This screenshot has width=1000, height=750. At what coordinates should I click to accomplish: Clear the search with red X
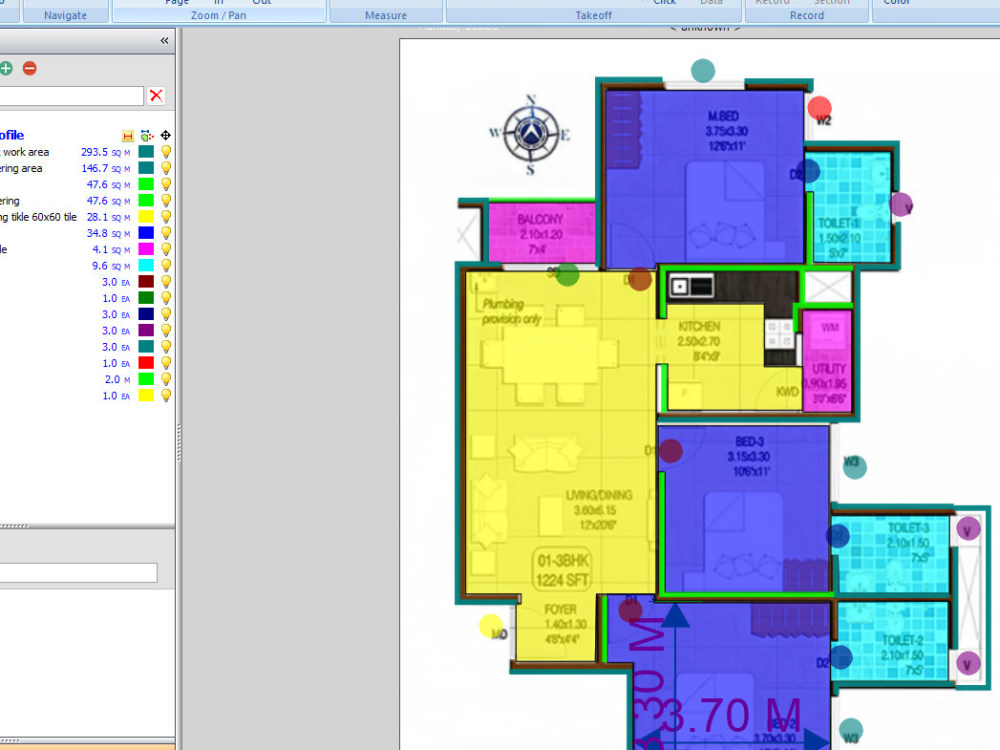156,96
